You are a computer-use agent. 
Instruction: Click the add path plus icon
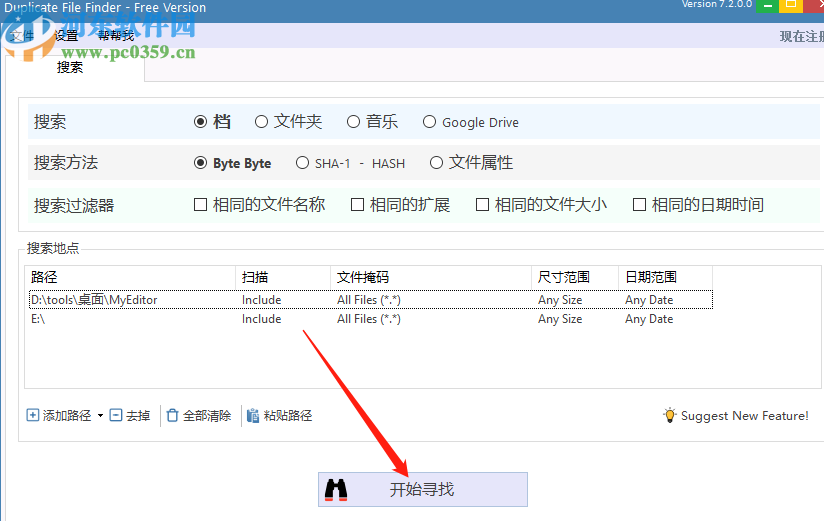33,415
